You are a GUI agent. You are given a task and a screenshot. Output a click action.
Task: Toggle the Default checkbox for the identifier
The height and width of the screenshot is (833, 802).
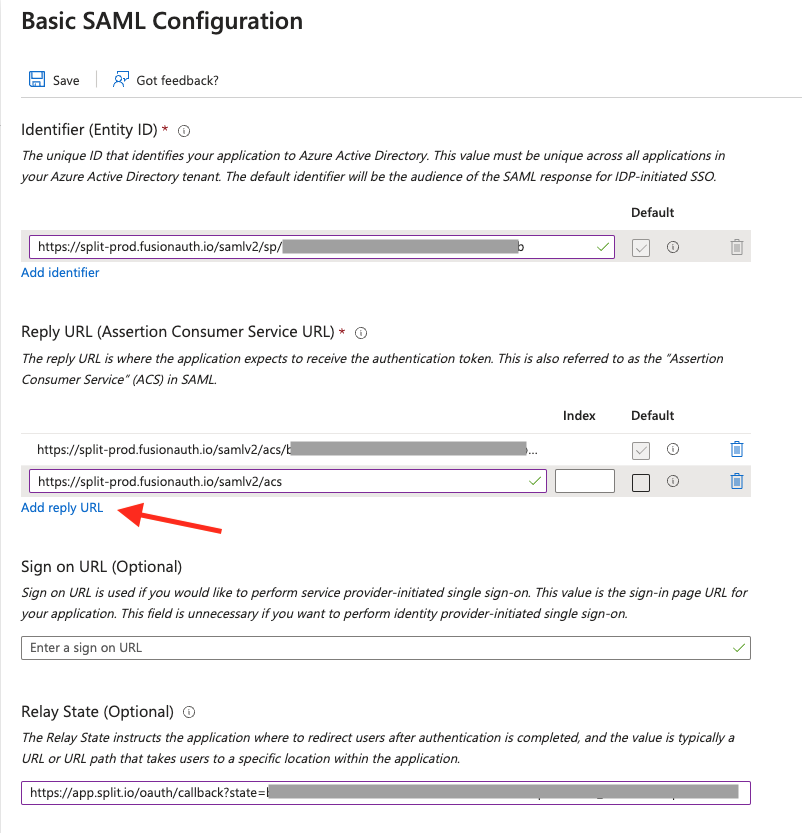coord(641,247)
